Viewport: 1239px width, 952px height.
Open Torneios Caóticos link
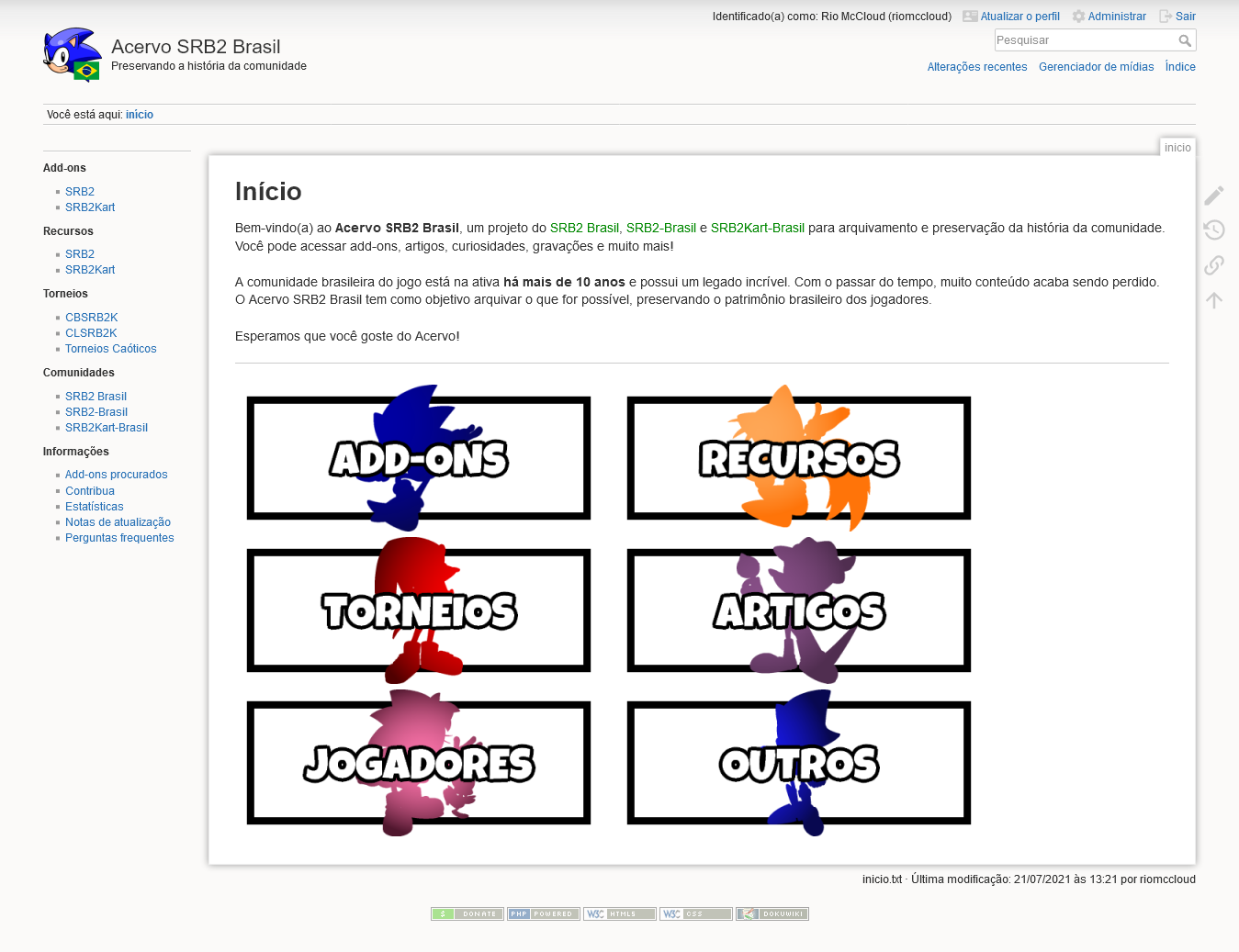pyautogui.click(x=111, y=349)
